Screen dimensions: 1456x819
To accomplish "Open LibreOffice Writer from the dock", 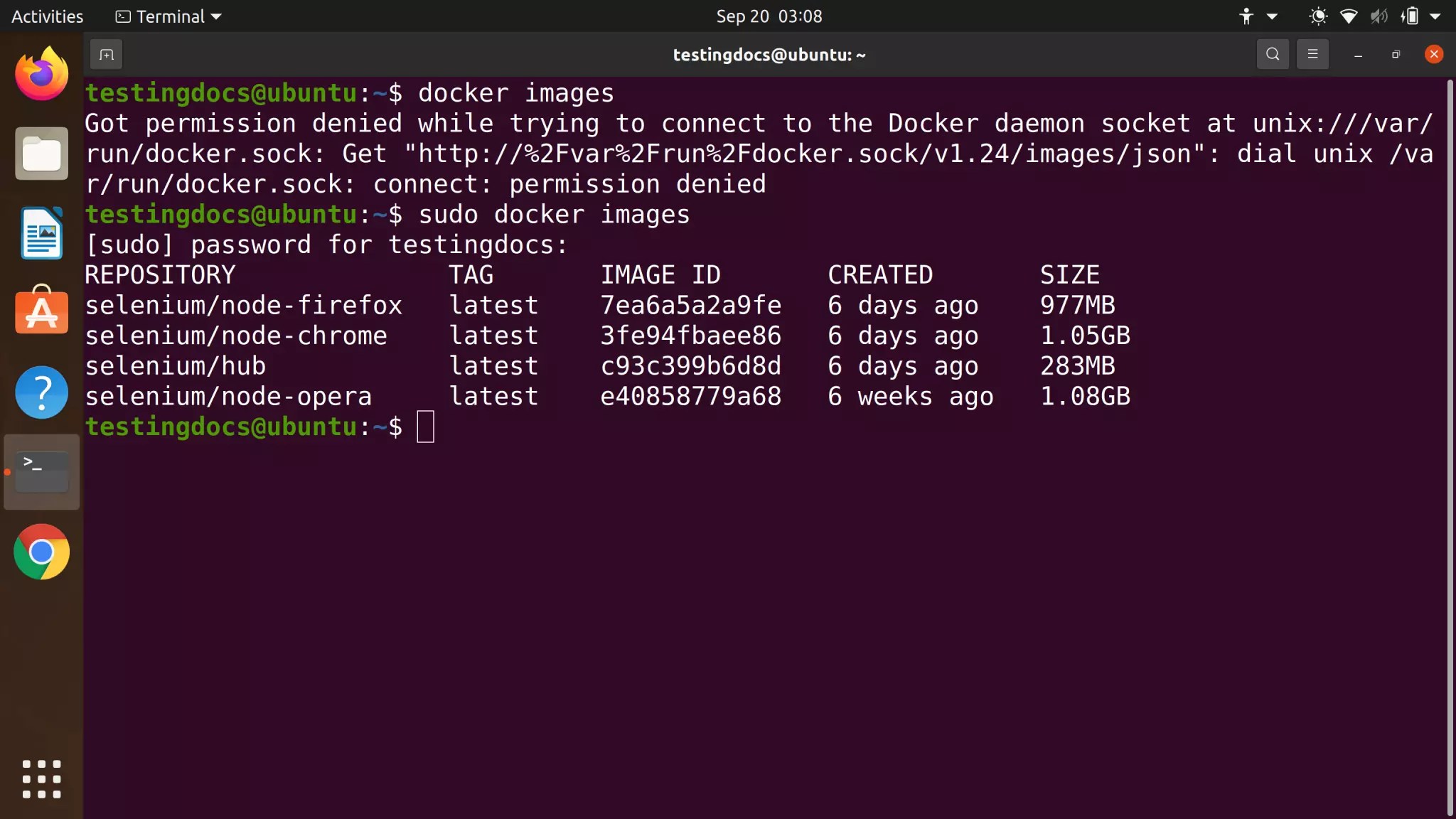I will [x=41, y=232].
